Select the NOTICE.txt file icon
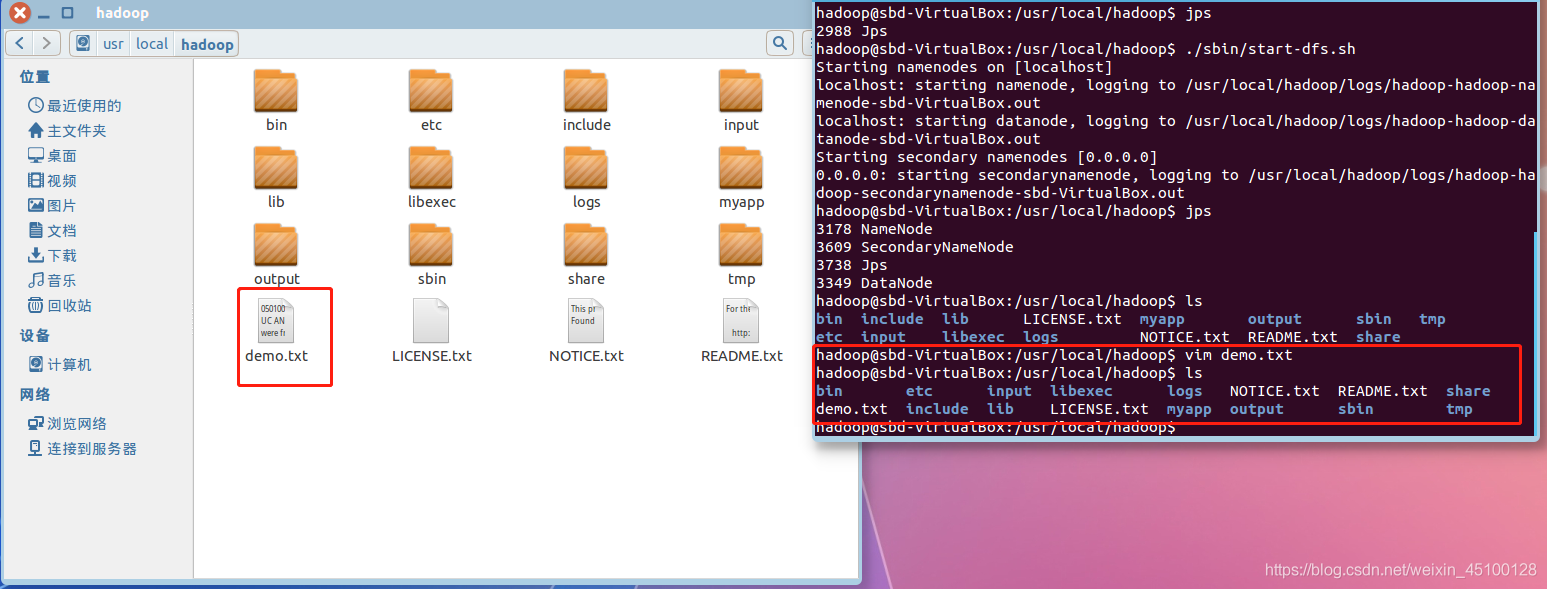This screenshot has height=589, width=1547. point(586,321)
